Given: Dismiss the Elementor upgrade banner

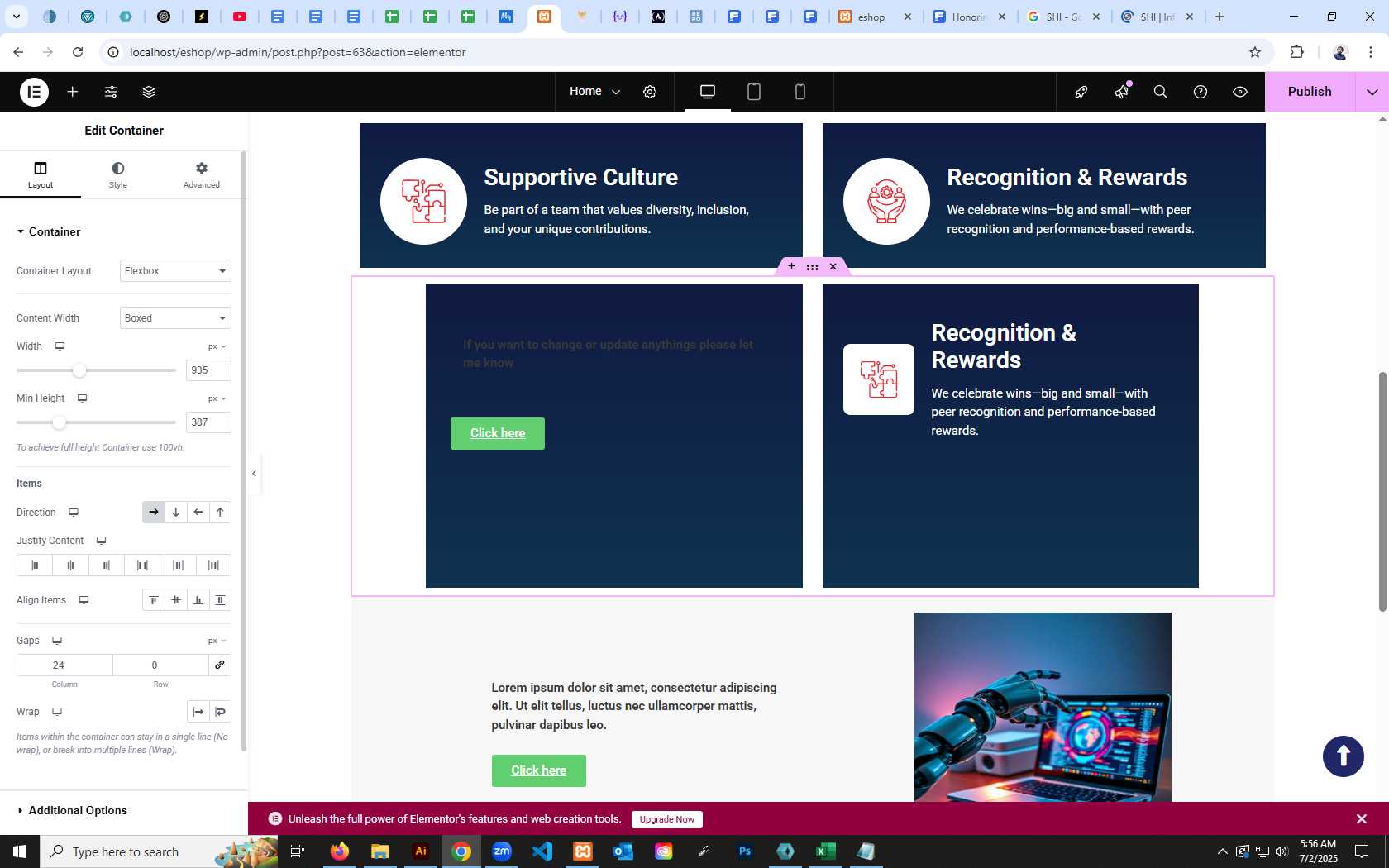Looking at the screenshot, I should (1362, 819).
